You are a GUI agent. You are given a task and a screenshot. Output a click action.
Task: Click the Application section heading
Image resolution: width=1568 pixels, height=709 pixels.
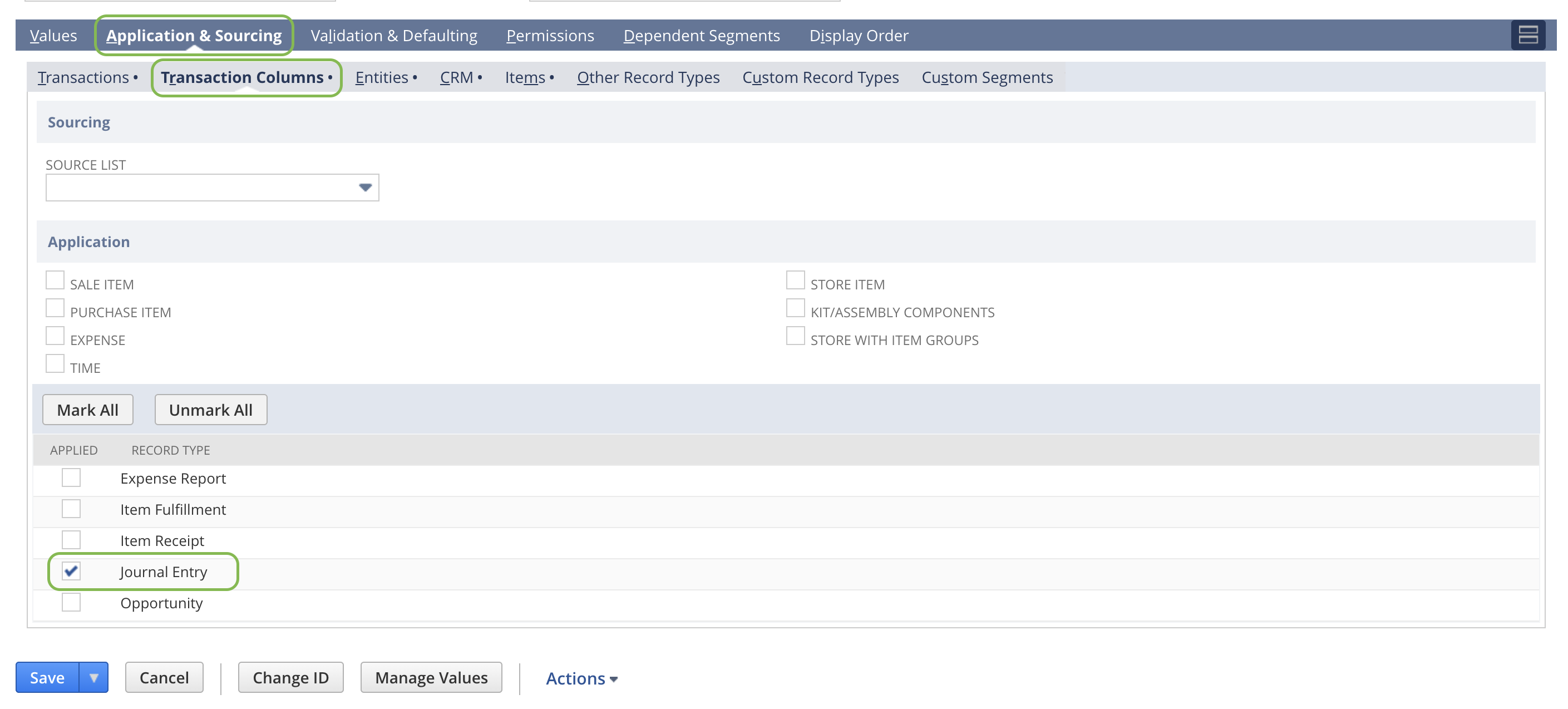(x=89, y=242)
